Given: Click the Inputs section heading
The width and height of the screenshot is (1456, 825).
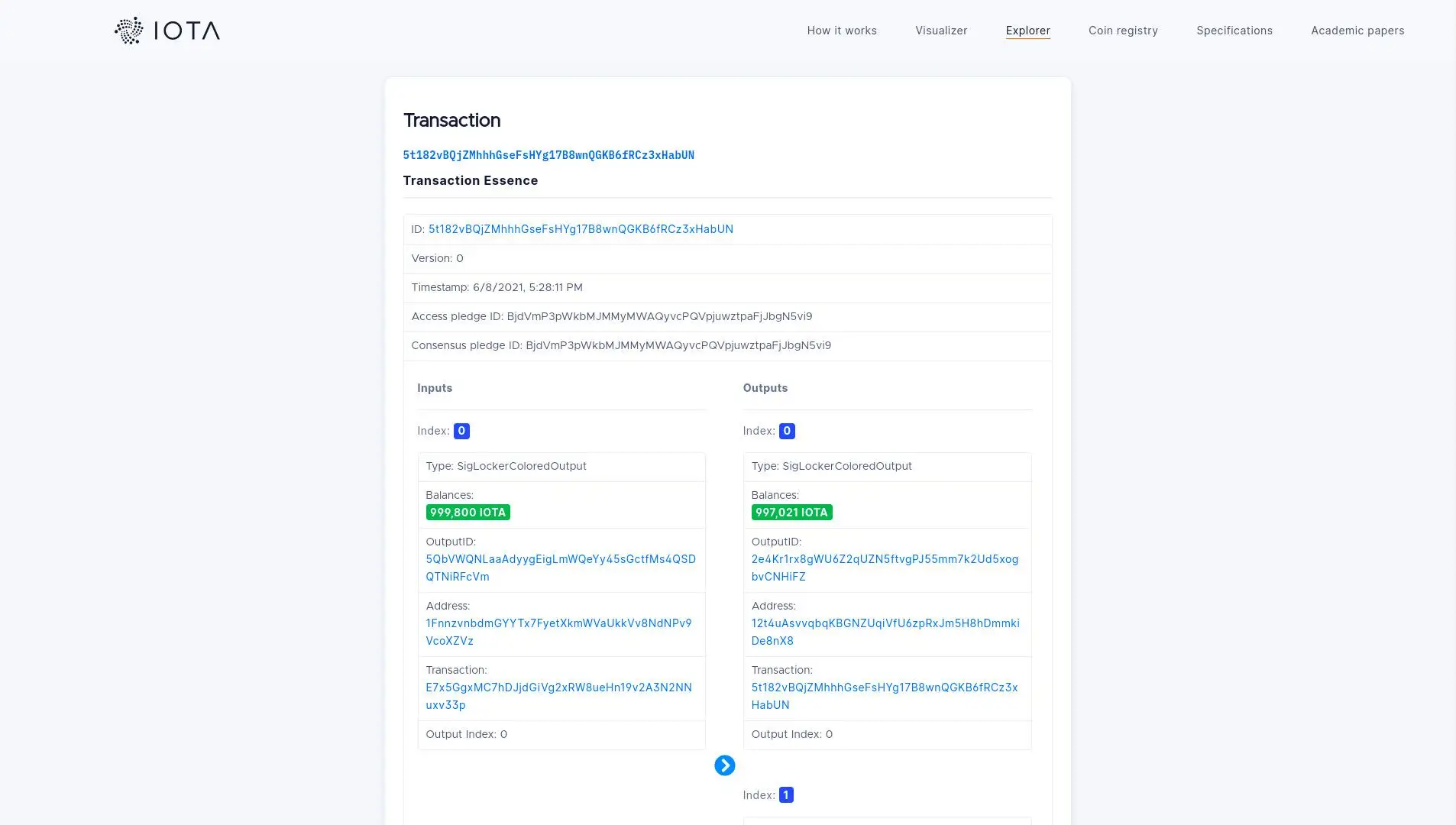Looking at the screenshot, I should coord(435,388).
